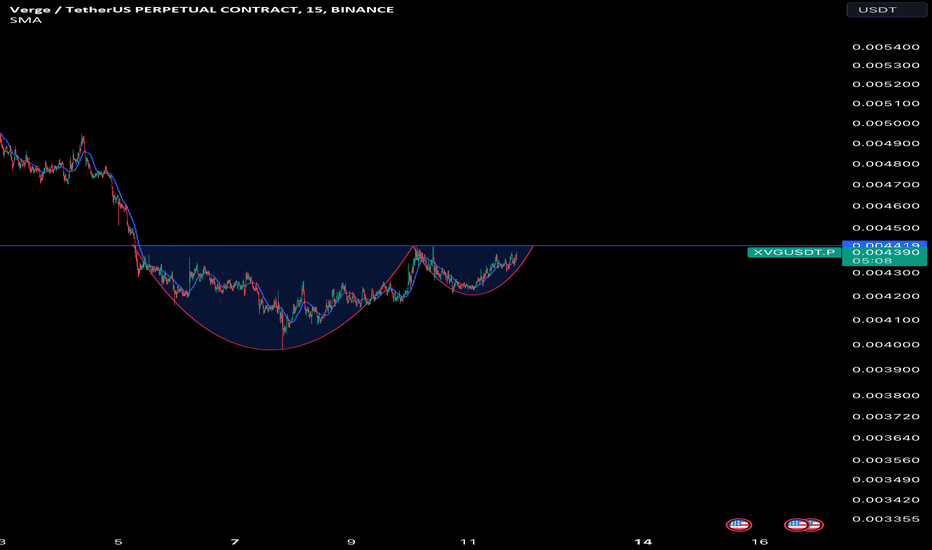Viewport: 932px width, 550px height.
Task: Click the XVGUSDT.P symbol tag
Action: point(794,252)
